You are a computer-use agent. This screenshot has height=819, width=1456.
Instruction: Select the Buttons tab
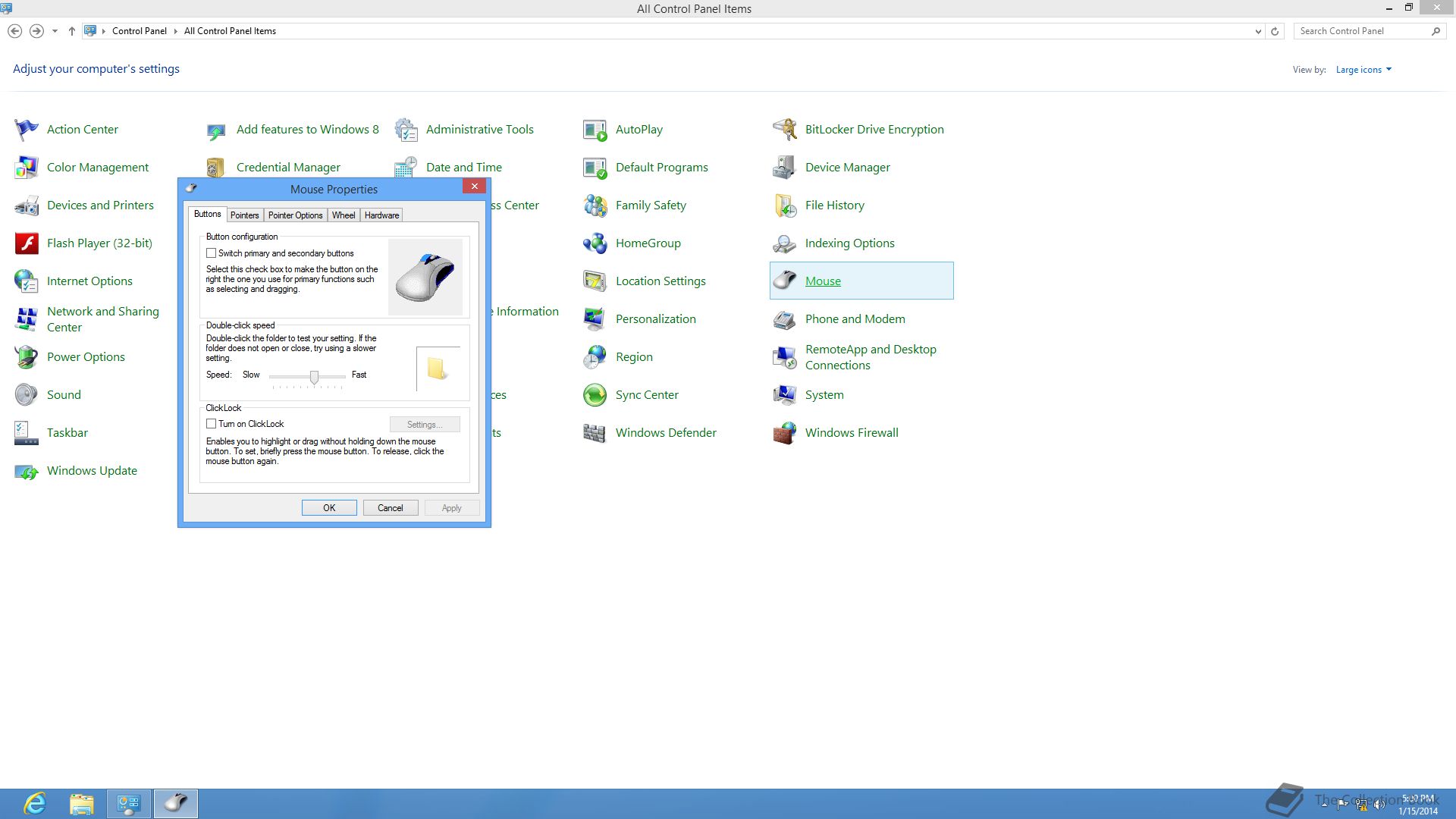pos(207,215)
